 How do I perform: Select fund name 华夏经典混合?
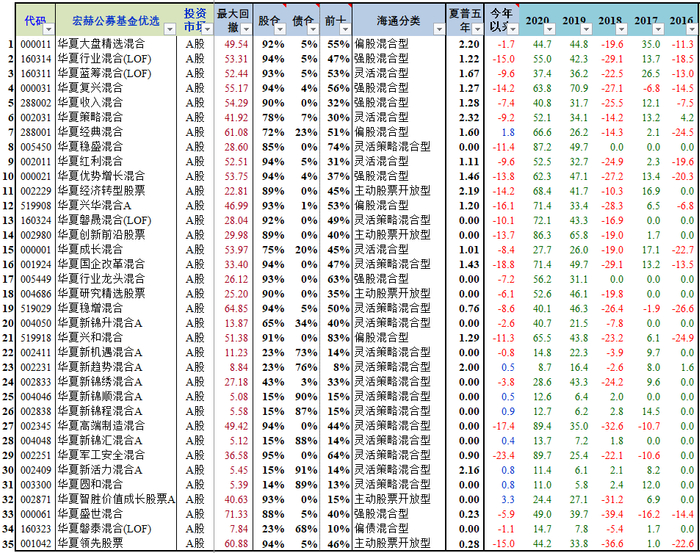[x=90, y=132]
